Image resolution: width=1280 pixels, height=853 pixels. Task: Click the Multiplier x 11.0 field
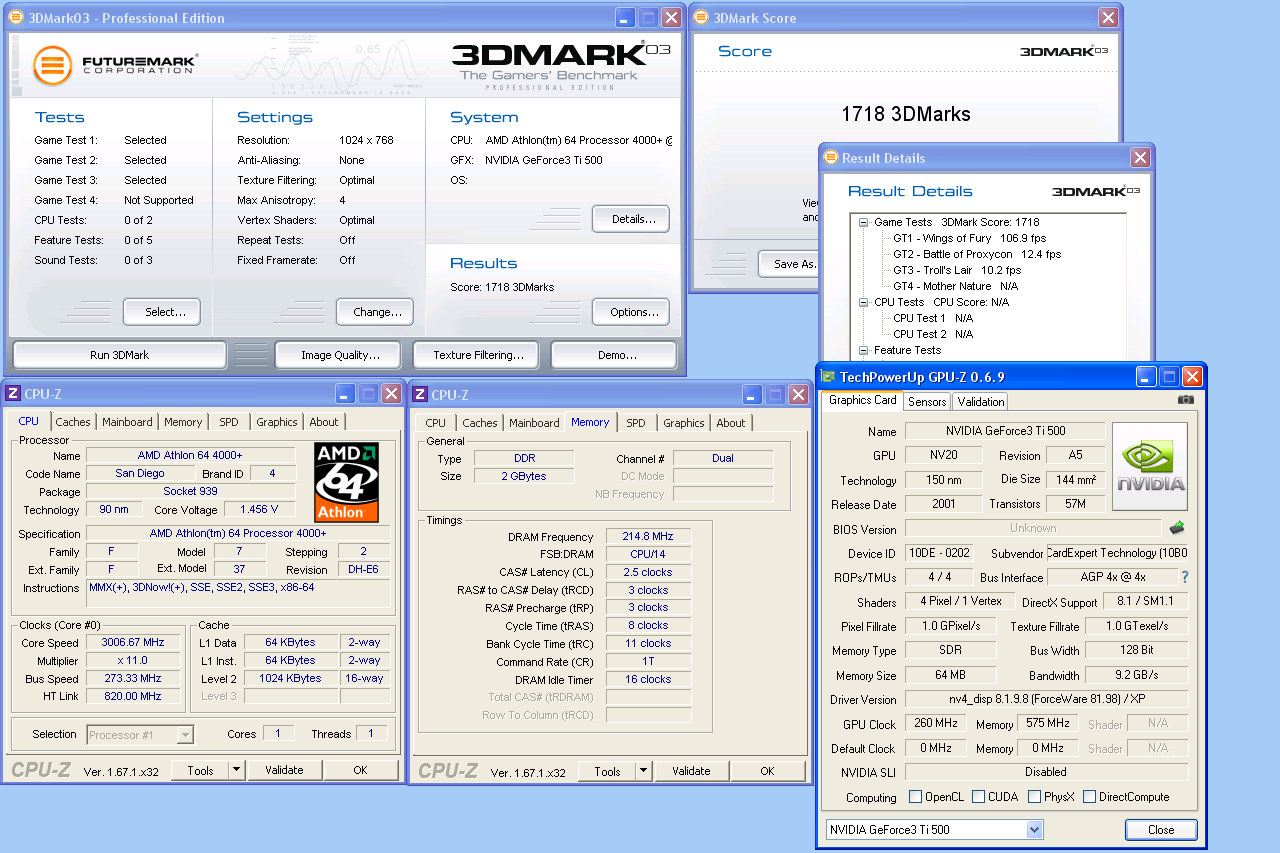click(x=133, y=661)
